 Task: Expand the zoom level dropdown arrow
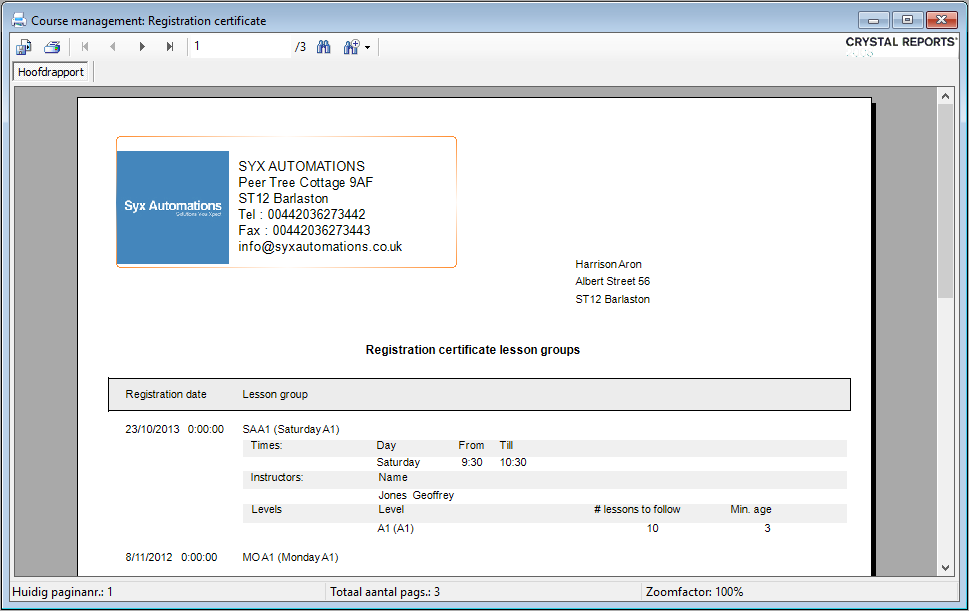click(x=368, y=48)
